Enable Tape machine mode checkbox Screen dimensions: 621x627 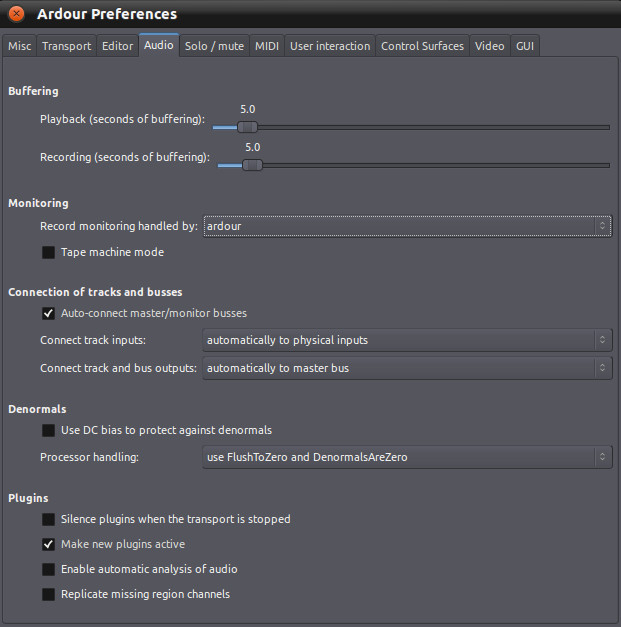[49, 253]
